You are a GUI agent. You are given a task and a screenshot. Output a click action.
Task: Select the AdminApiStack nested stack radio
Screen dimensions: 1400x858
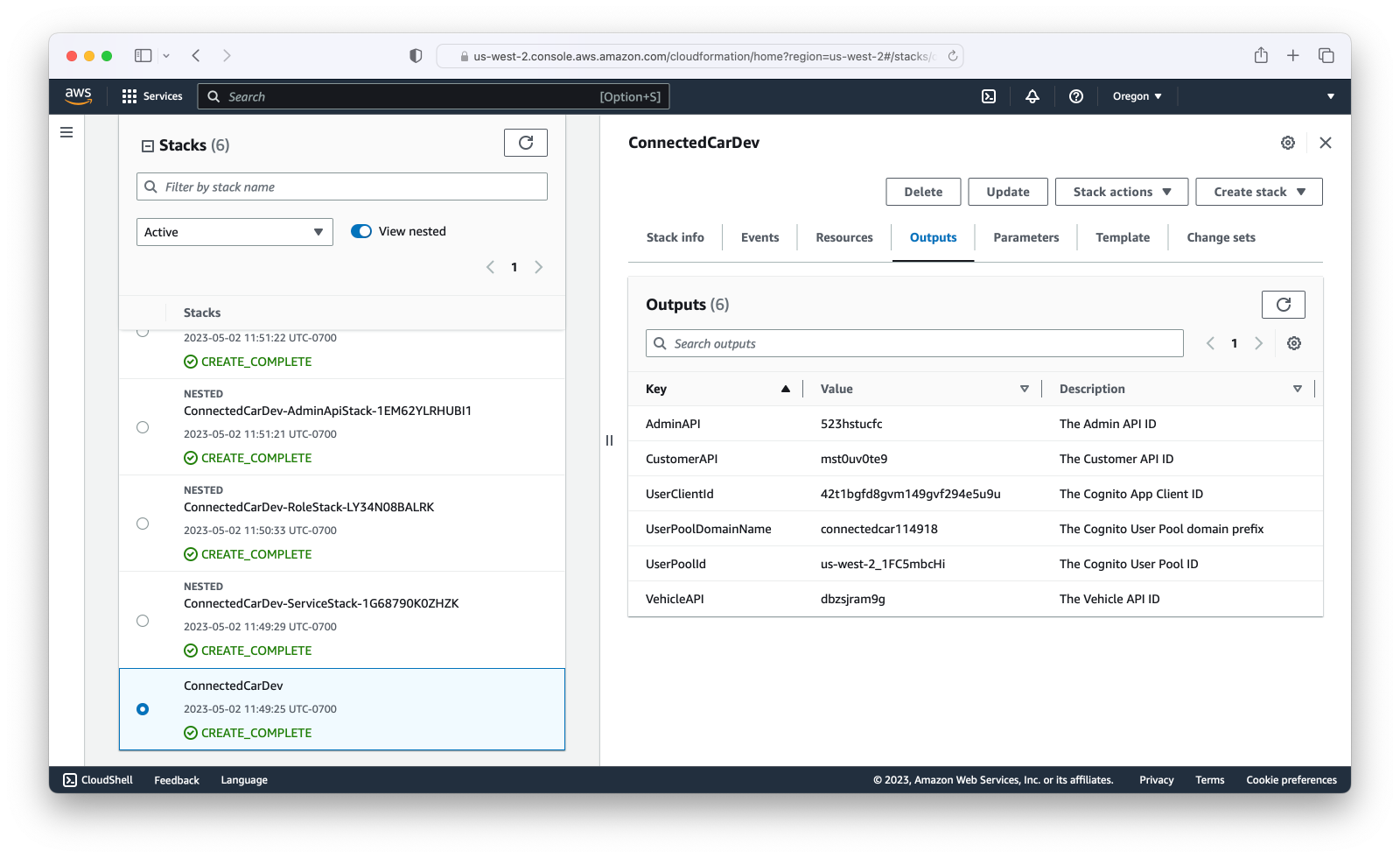click(x=143, y=427)
